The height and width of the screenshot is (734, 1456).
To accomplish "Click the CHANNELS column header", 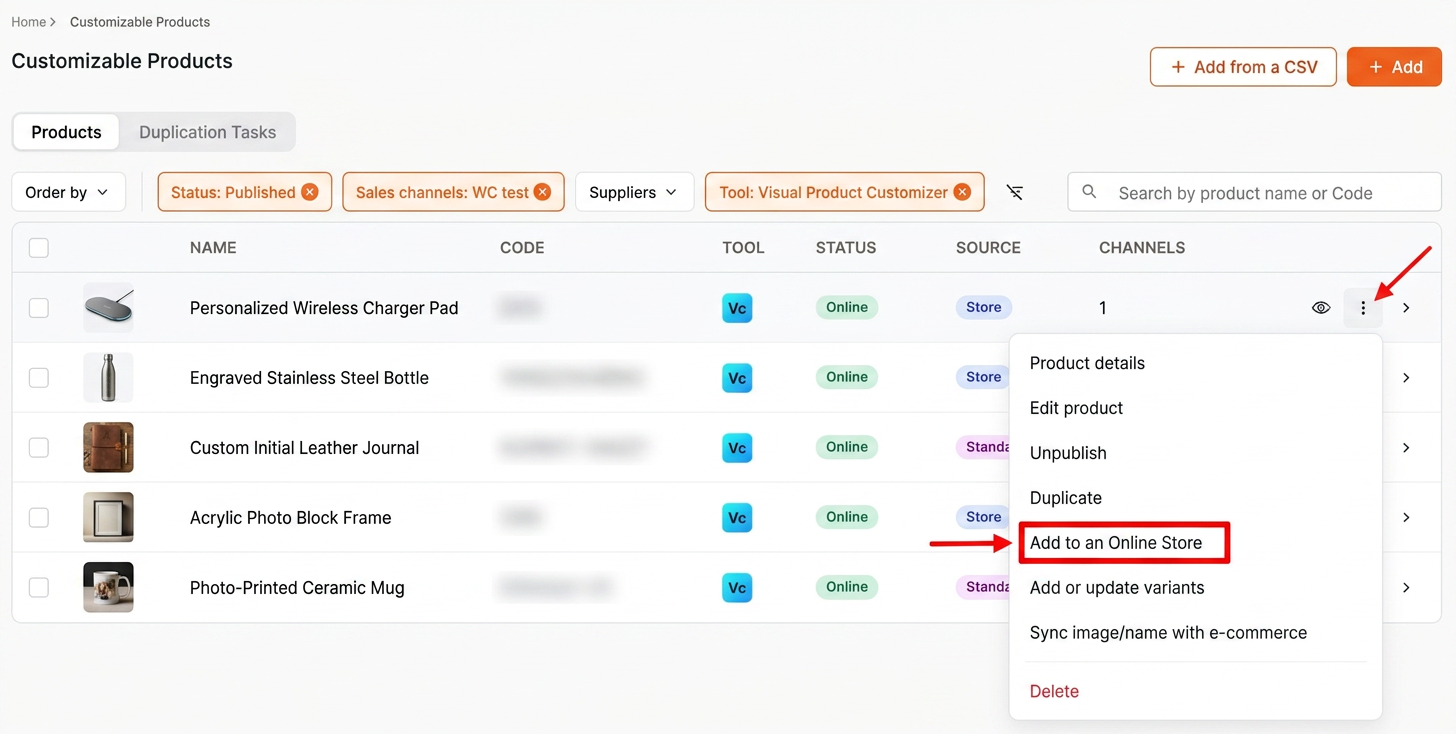I will click(1142, 248).
